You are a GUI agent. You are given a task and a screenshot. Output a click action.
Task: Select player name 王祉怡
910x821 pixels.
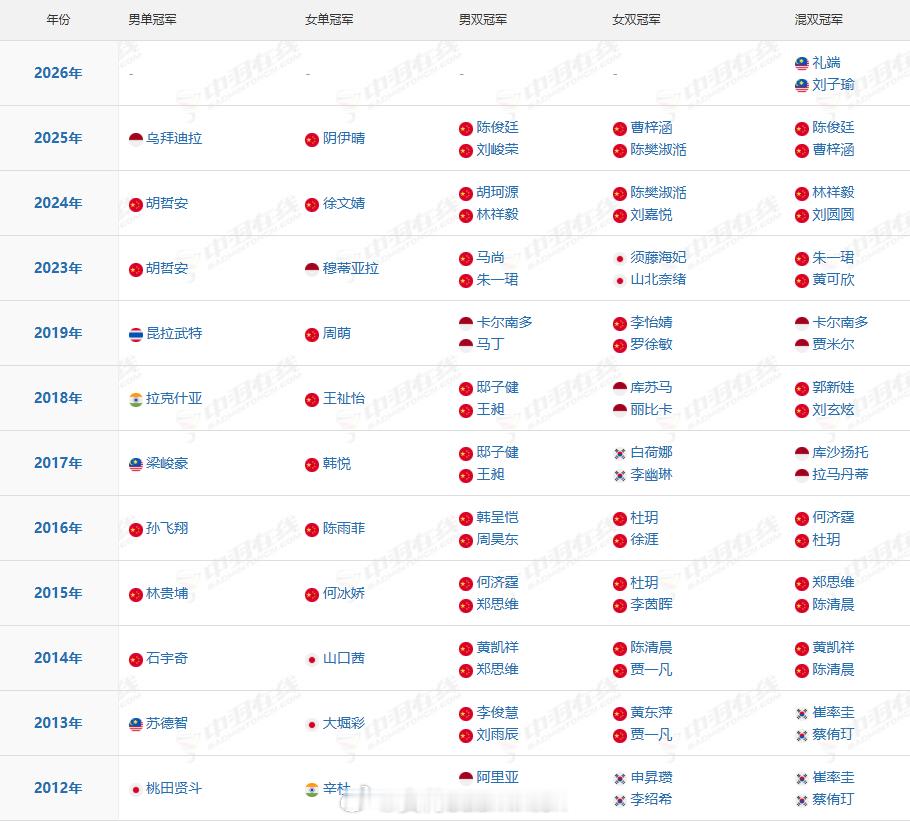point(344,399)
